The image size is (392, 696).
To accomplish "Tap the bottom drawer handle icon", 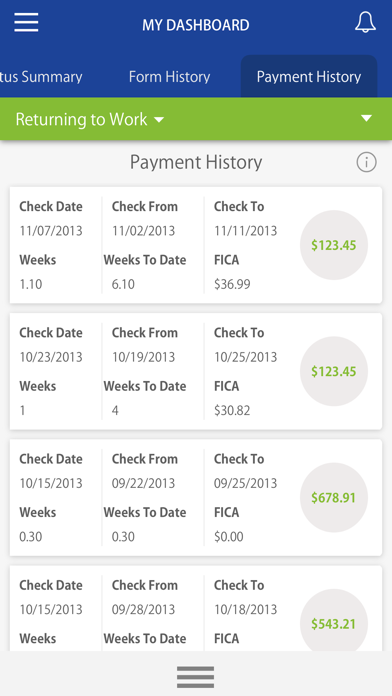I will pos(195,677).
